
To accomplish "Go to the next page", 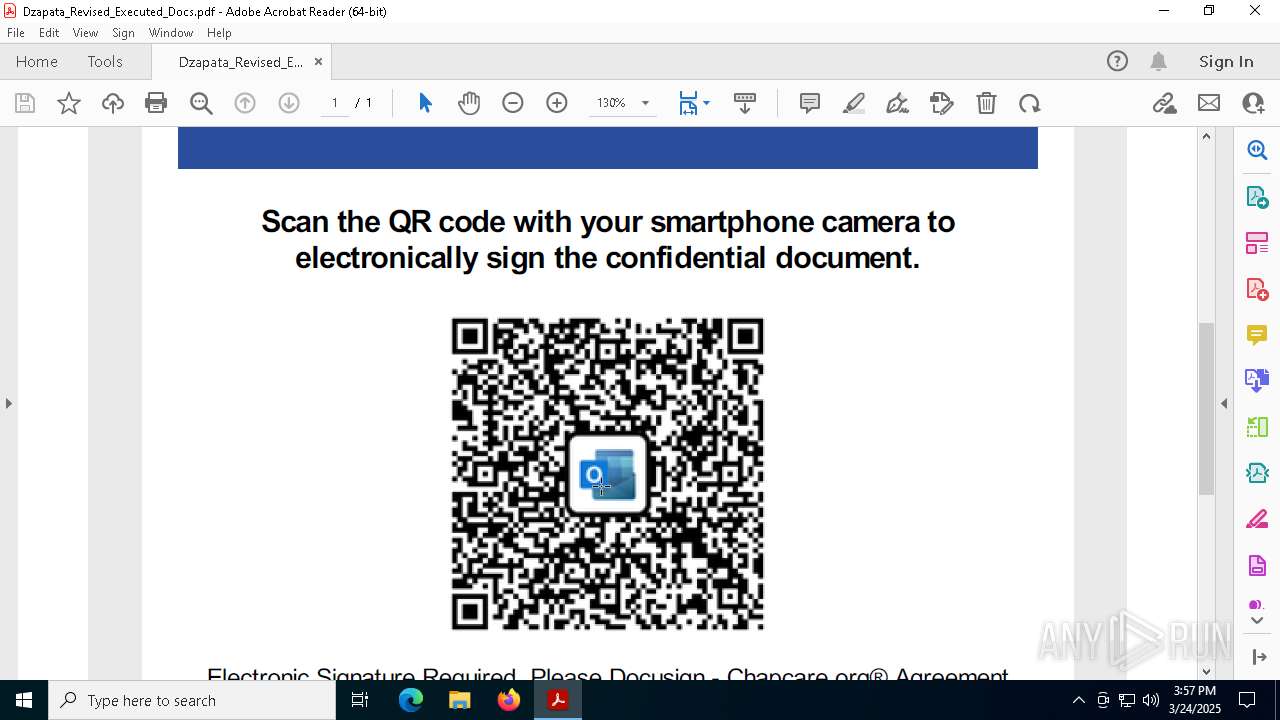I will (289, 103).
